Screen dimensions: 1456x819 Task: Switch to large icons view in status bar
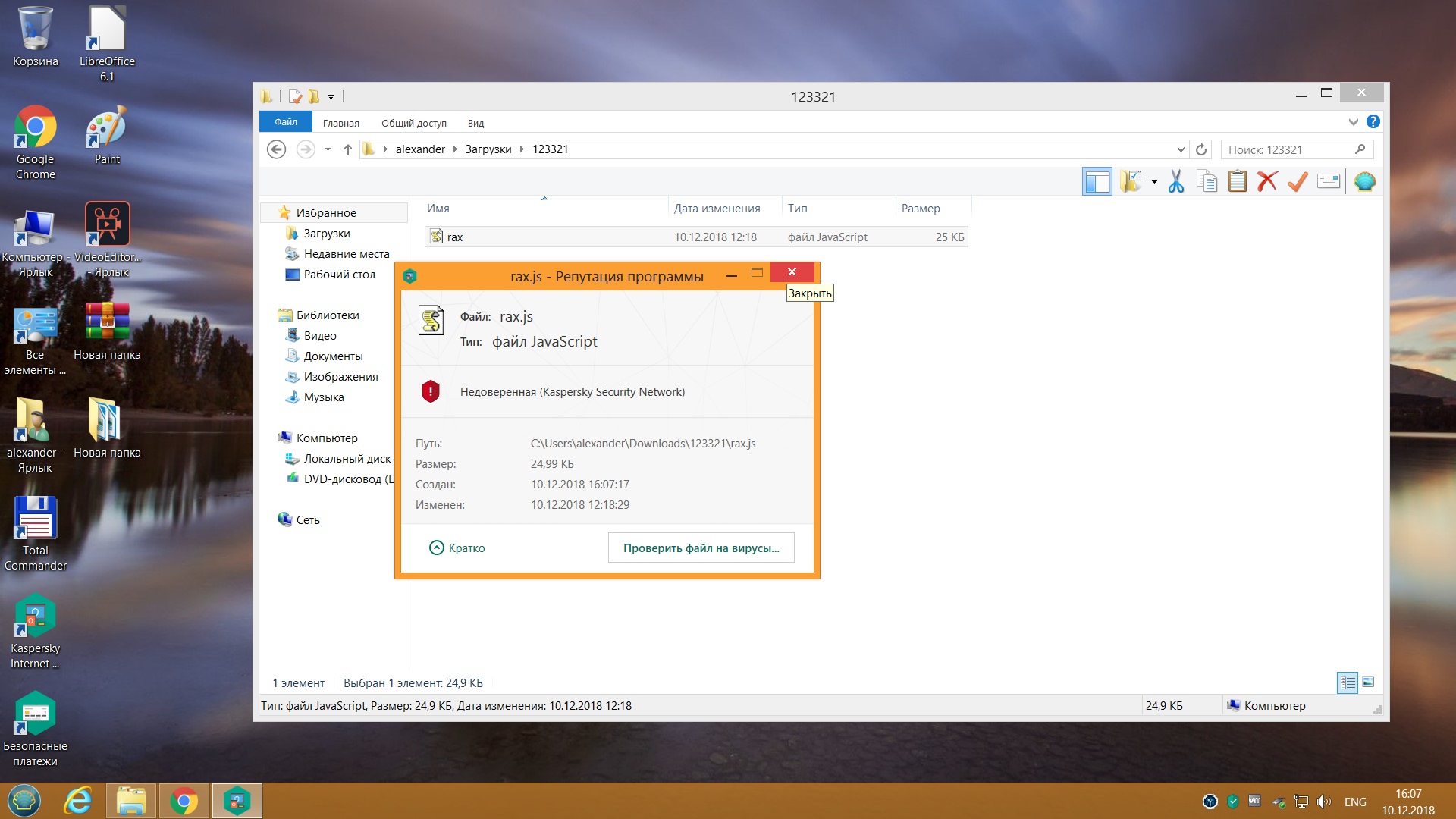pyautogui.click(x=1369, y=682)
